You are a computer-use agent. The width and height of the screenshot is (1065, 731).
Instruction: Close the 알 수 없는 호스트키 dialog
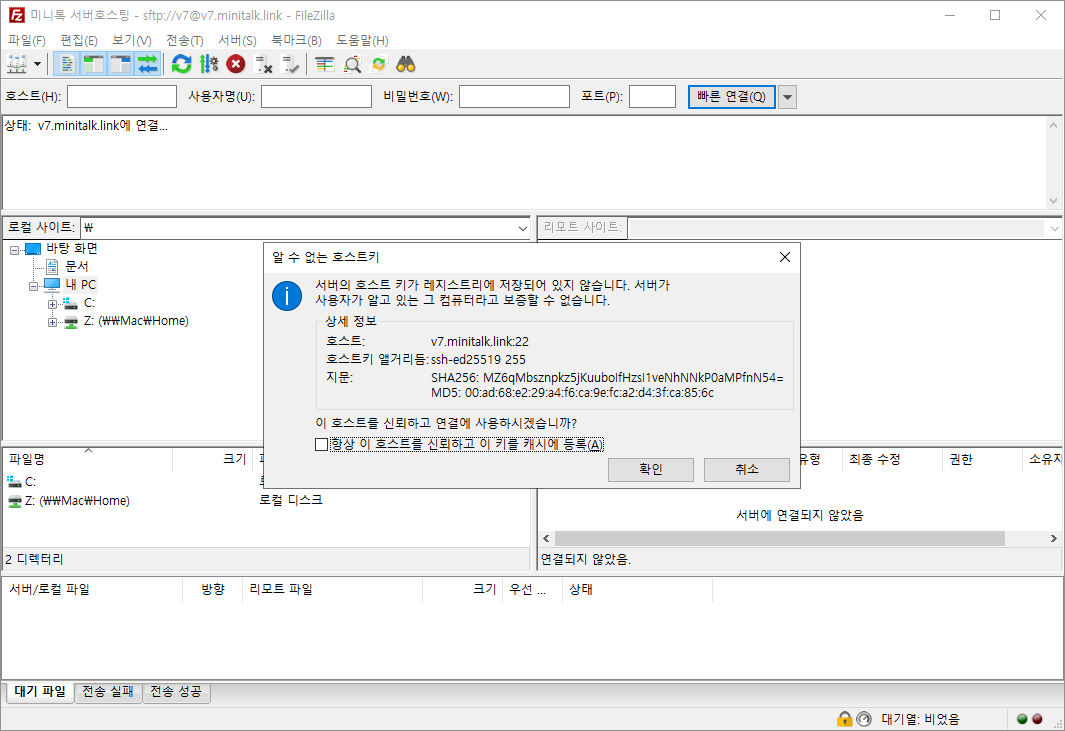(x=784, y=257)
